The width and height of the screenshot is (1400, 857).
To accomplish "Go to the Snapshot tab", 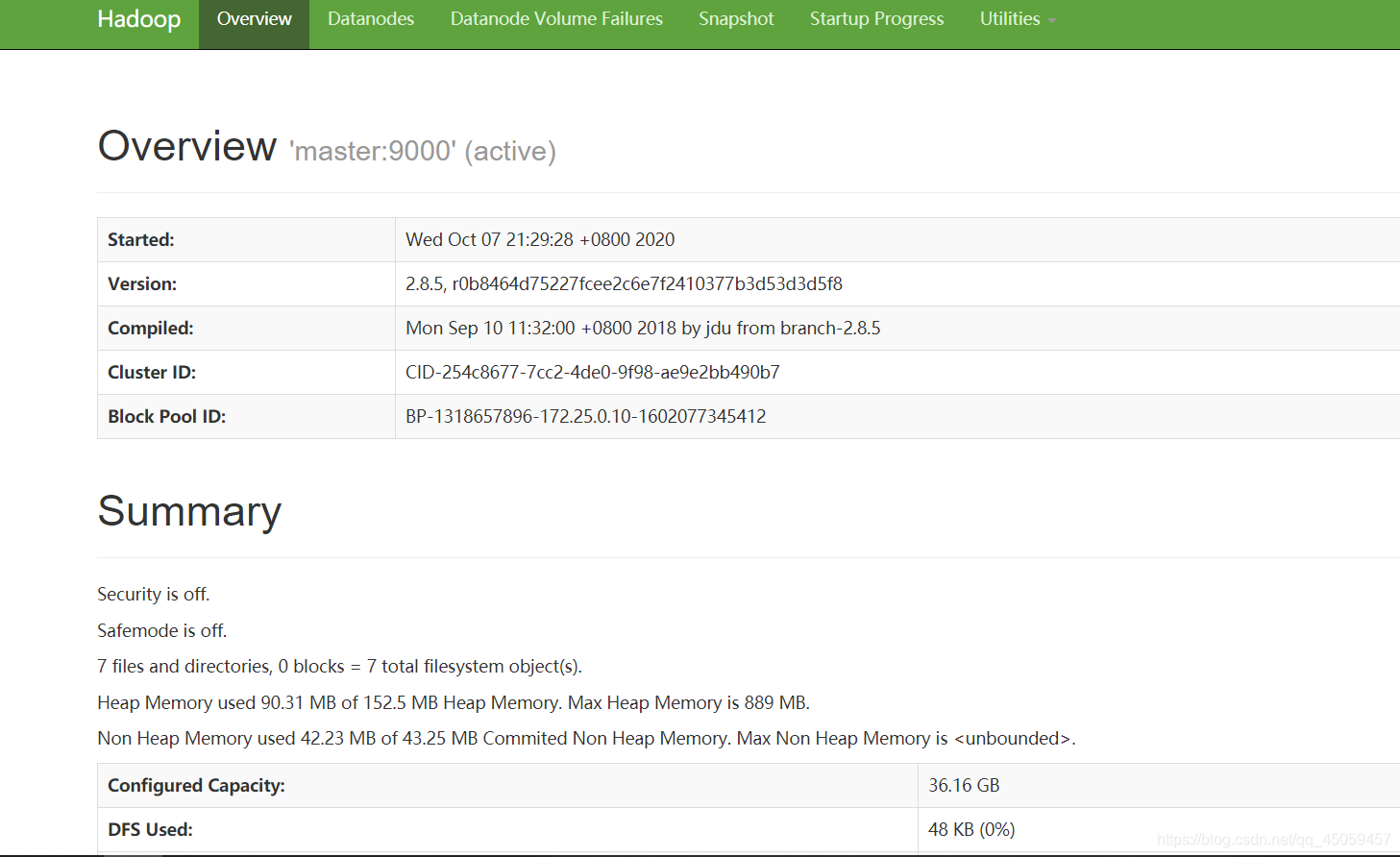I will tap(736, 19).
